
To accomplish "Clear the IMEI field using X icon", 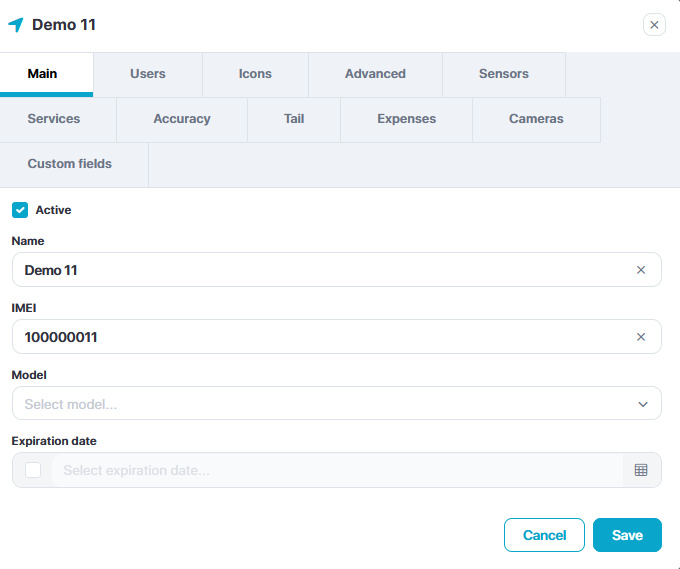I will (x=641, y=337).
